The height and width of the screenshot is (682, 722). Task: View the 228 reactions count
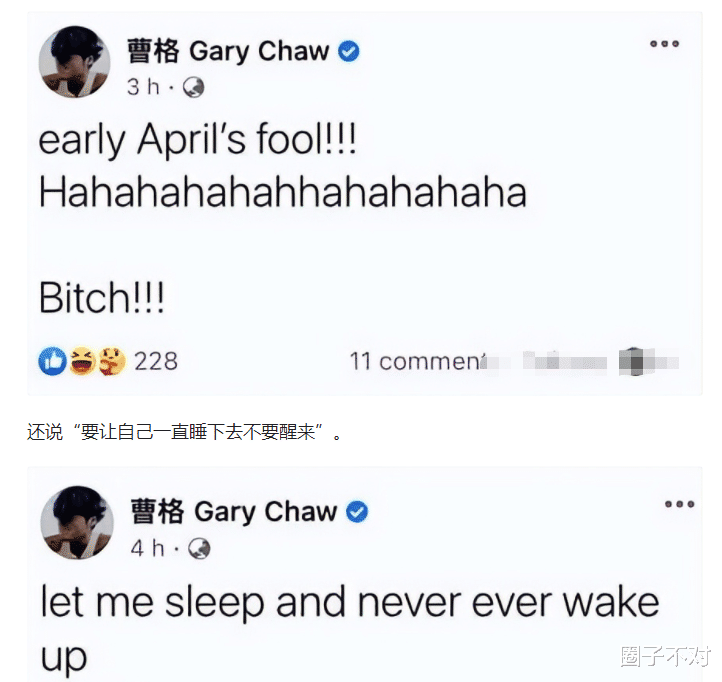pos(156,361)
